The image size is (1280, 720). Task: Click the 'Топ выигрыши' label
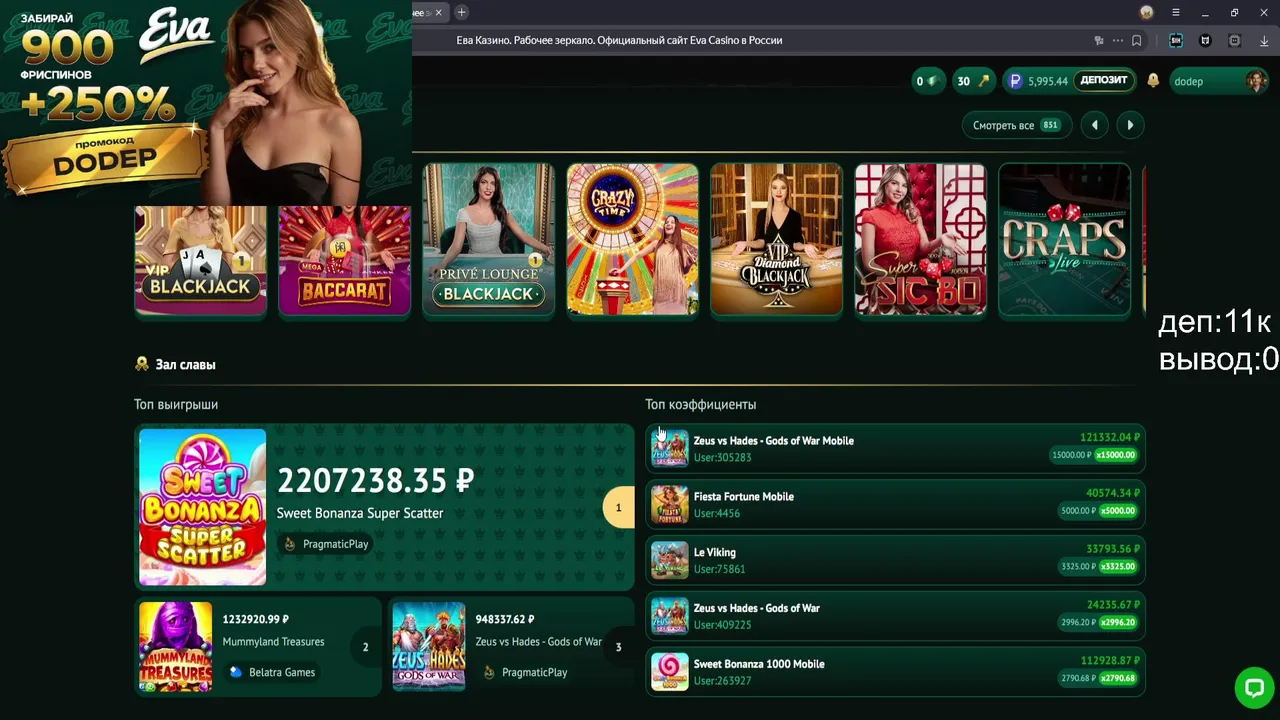pos(176,405)
